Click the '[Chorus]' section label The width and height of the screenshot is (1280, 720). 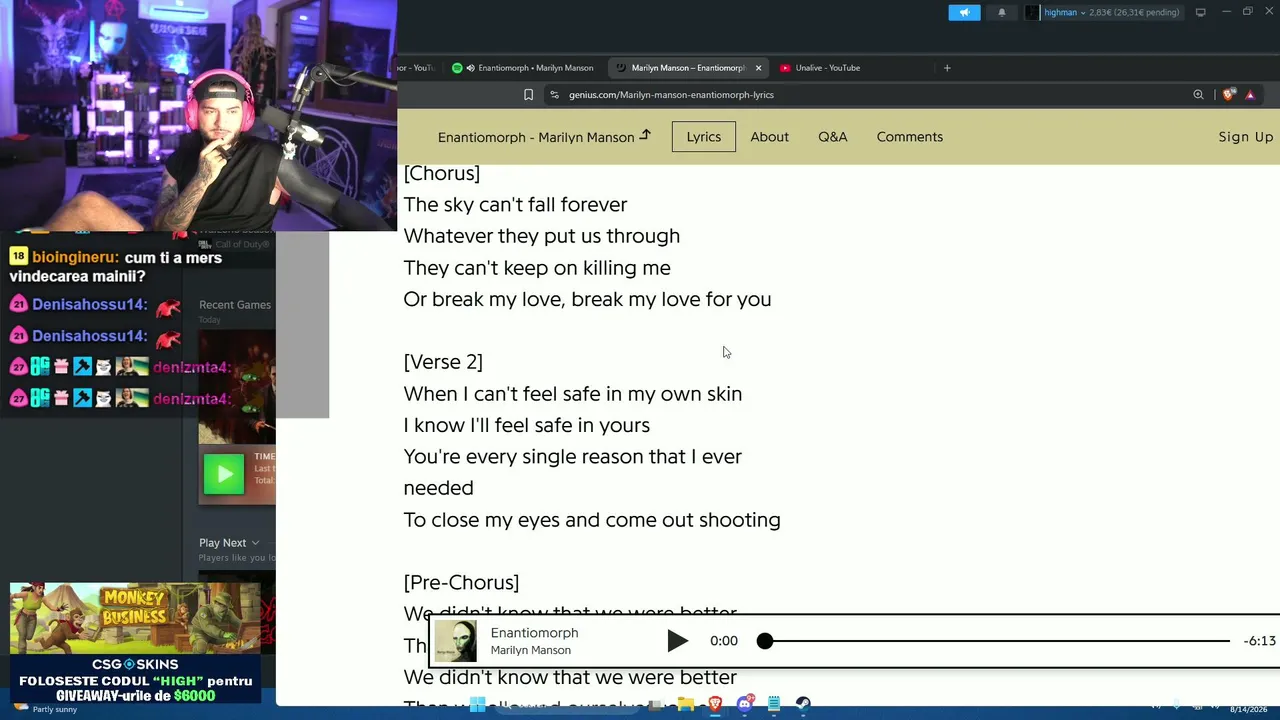(x=442, y=173)
